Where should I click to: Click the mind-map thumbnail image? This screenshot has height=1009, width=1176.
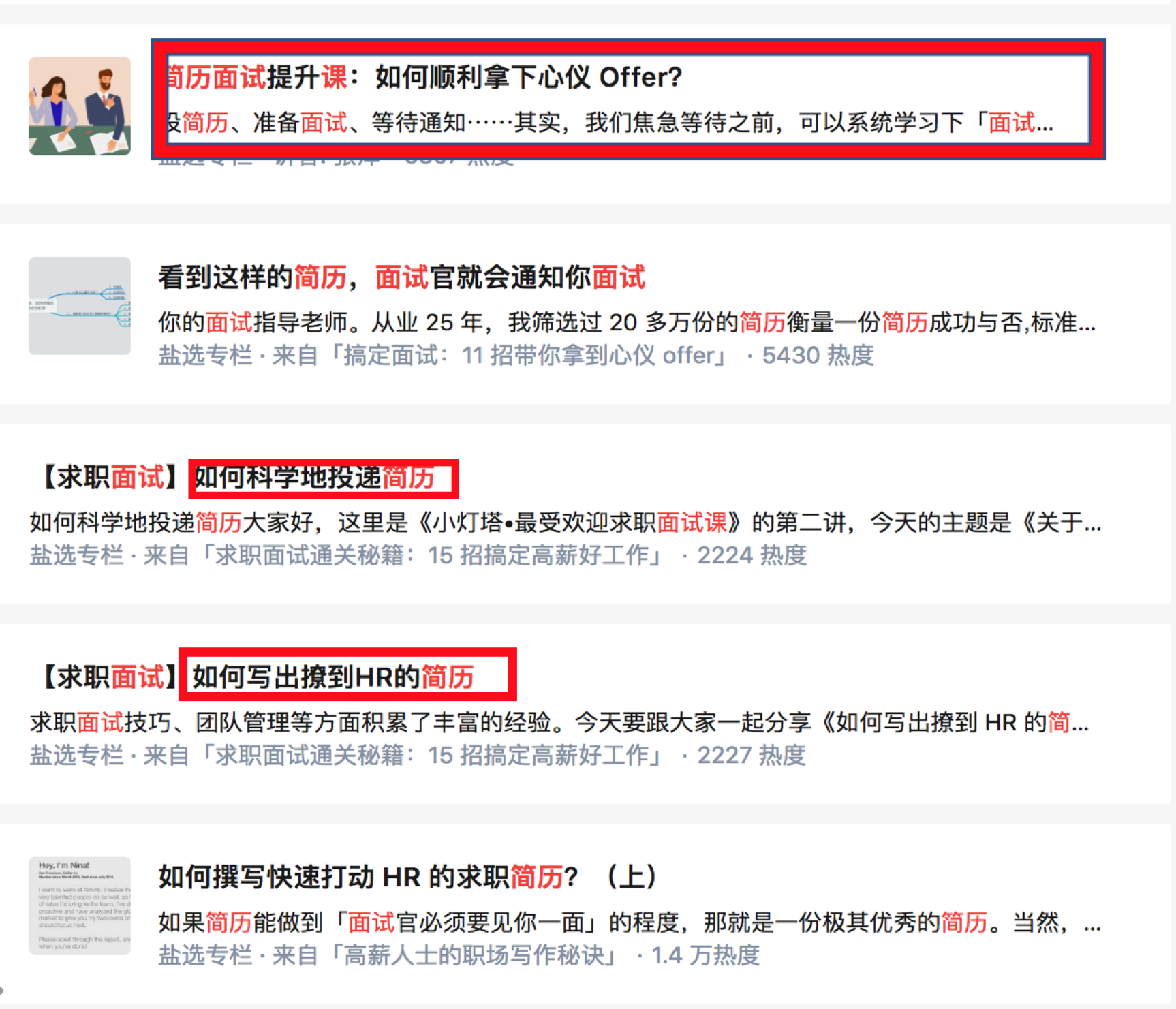(80, 305)
